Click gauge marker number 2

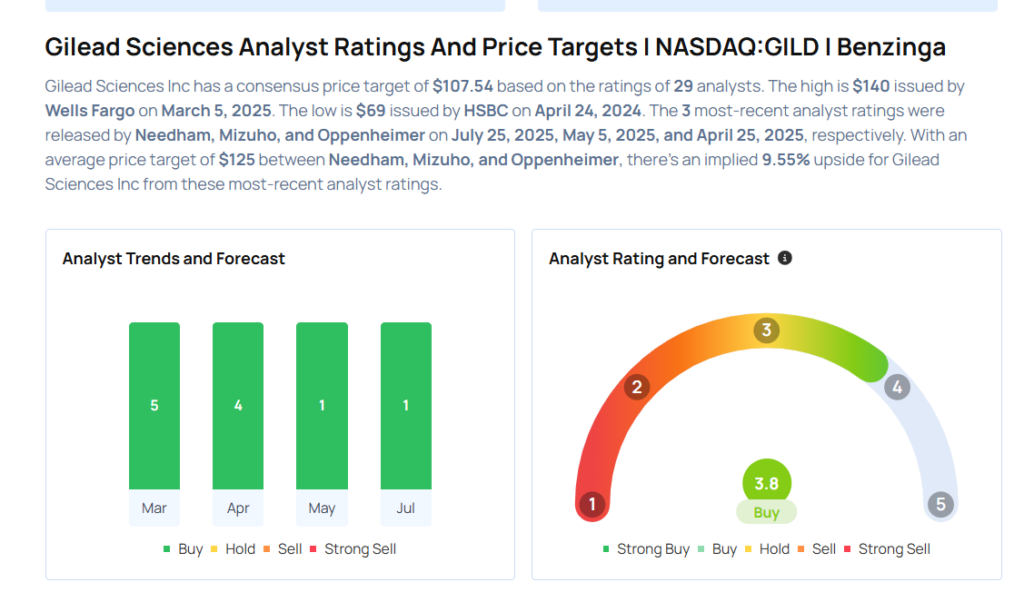[x=637, y=387]
